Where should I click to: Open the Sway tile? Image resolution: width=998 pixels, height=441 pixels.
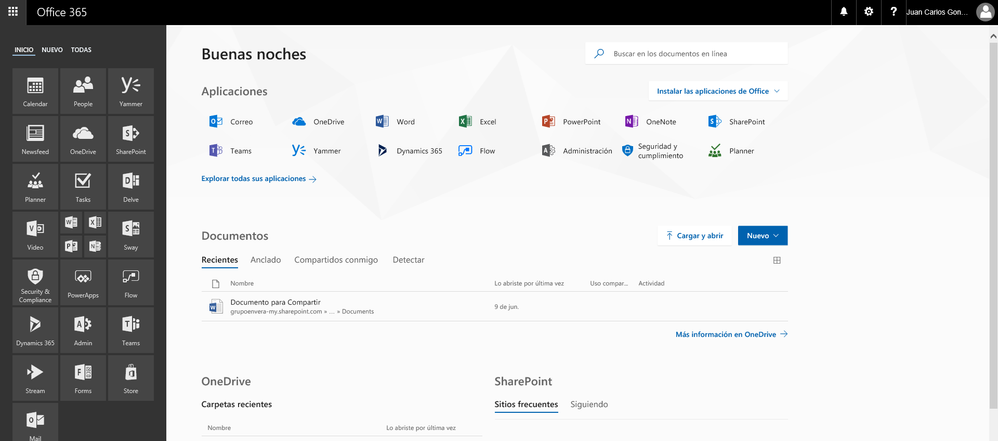131,234
